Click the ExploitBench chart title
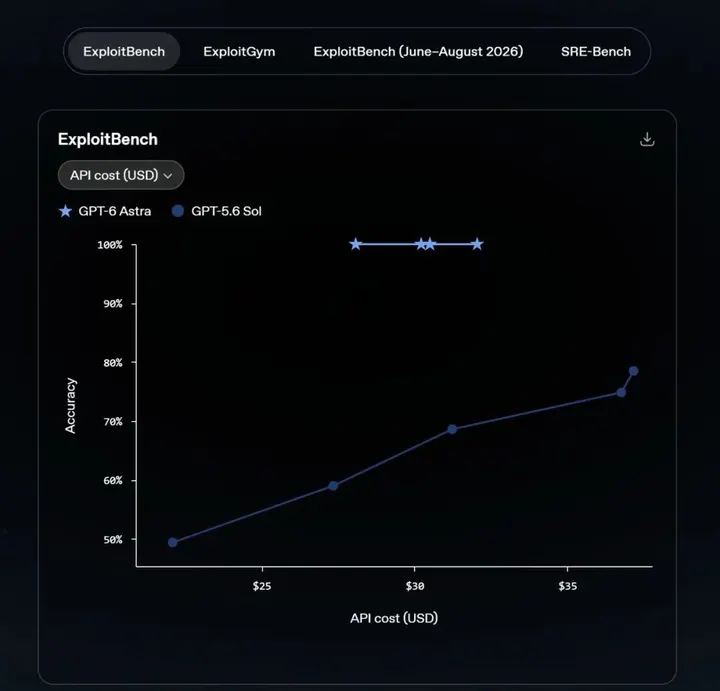Screen dimensions: 720x691 coord(108,139)
